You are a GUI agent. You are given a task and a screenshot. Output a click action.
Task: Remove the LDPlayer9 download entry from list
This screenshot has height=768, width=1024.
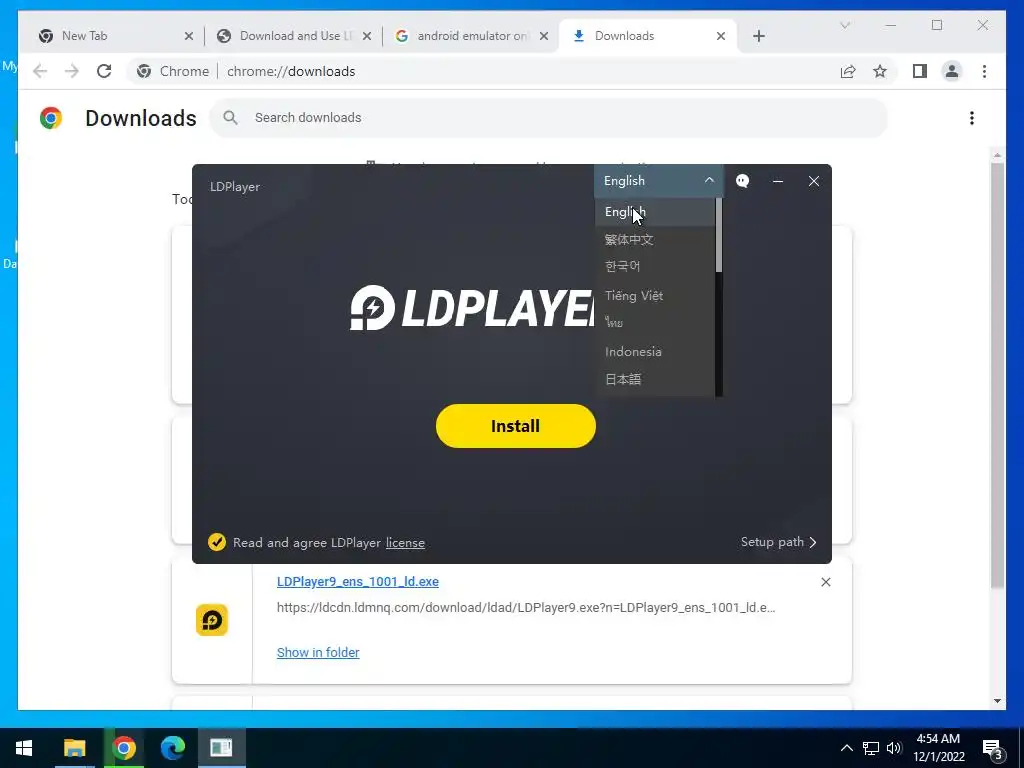(x=825, y=582)
